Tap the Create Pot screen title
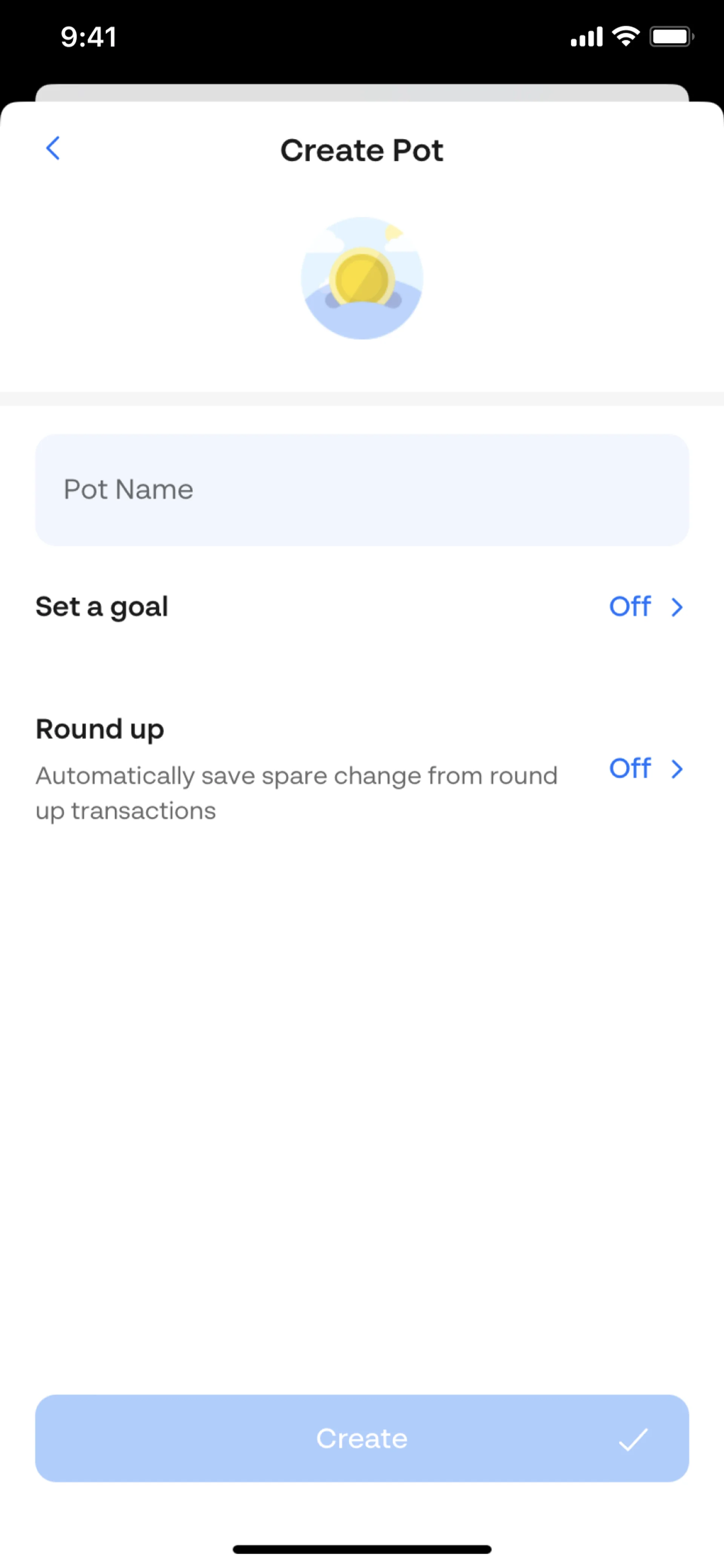The width and height of the screenshot is (724, 1568). [x=362, y=150]
